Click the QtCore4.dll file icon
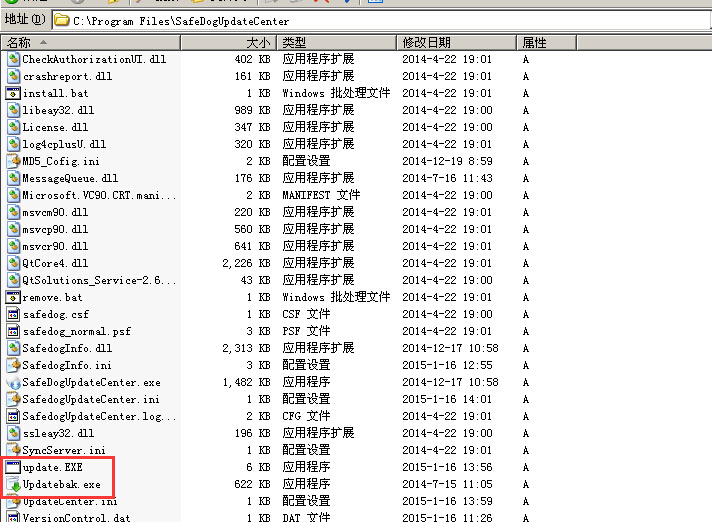 click(14, 263)
